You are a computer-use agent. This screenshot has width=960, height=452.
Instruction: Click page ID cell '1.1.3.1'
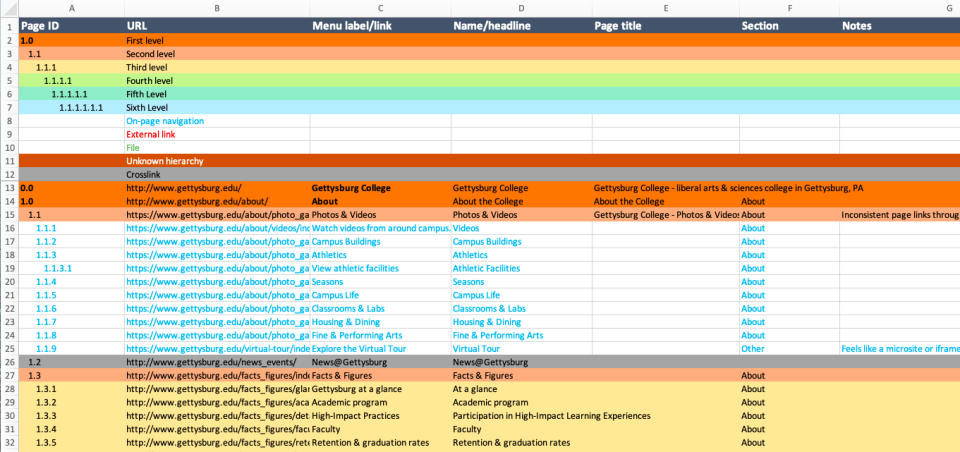point(72,268)
